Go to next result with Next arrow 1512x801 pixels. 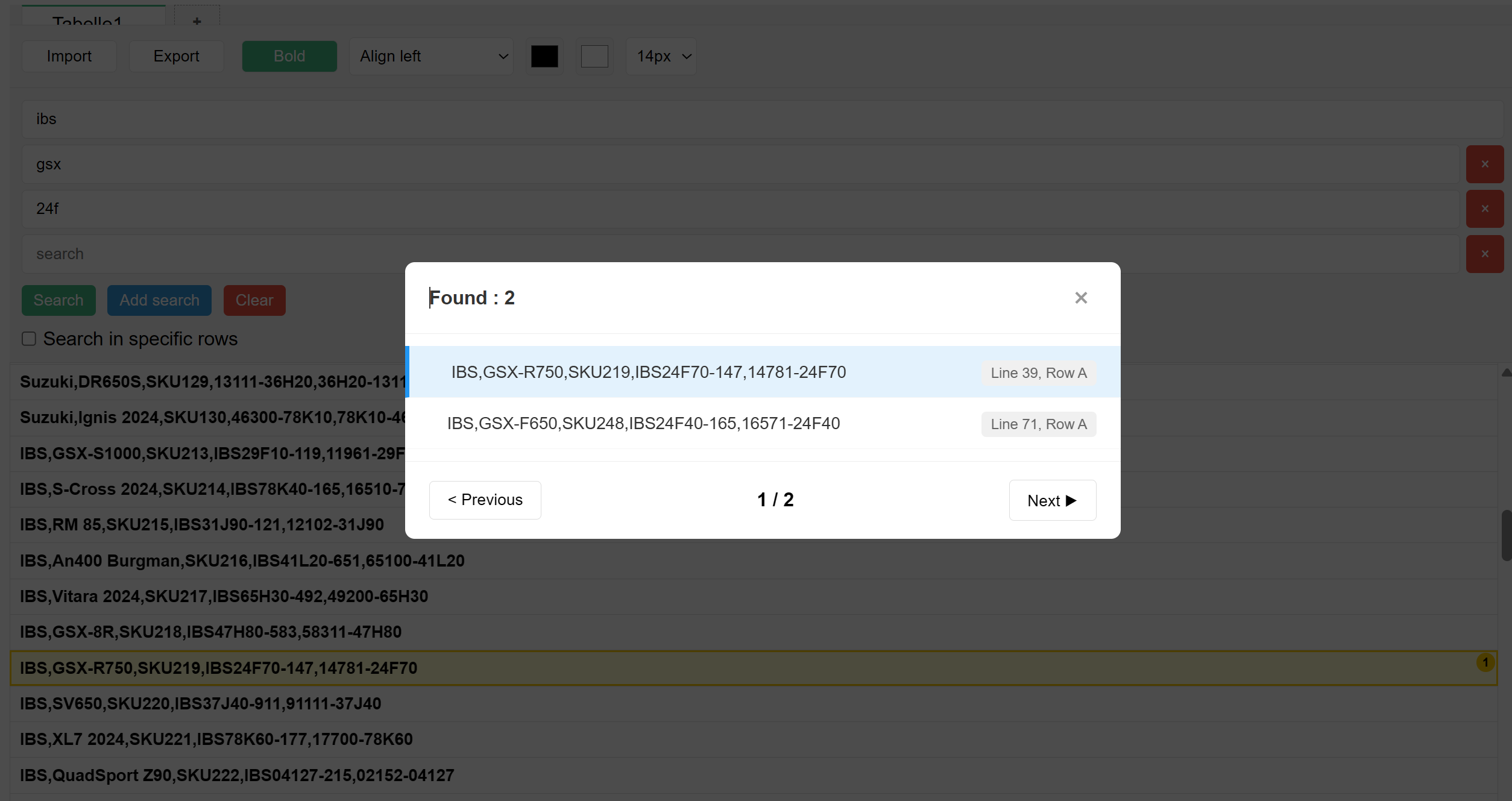coord(1052,500)
